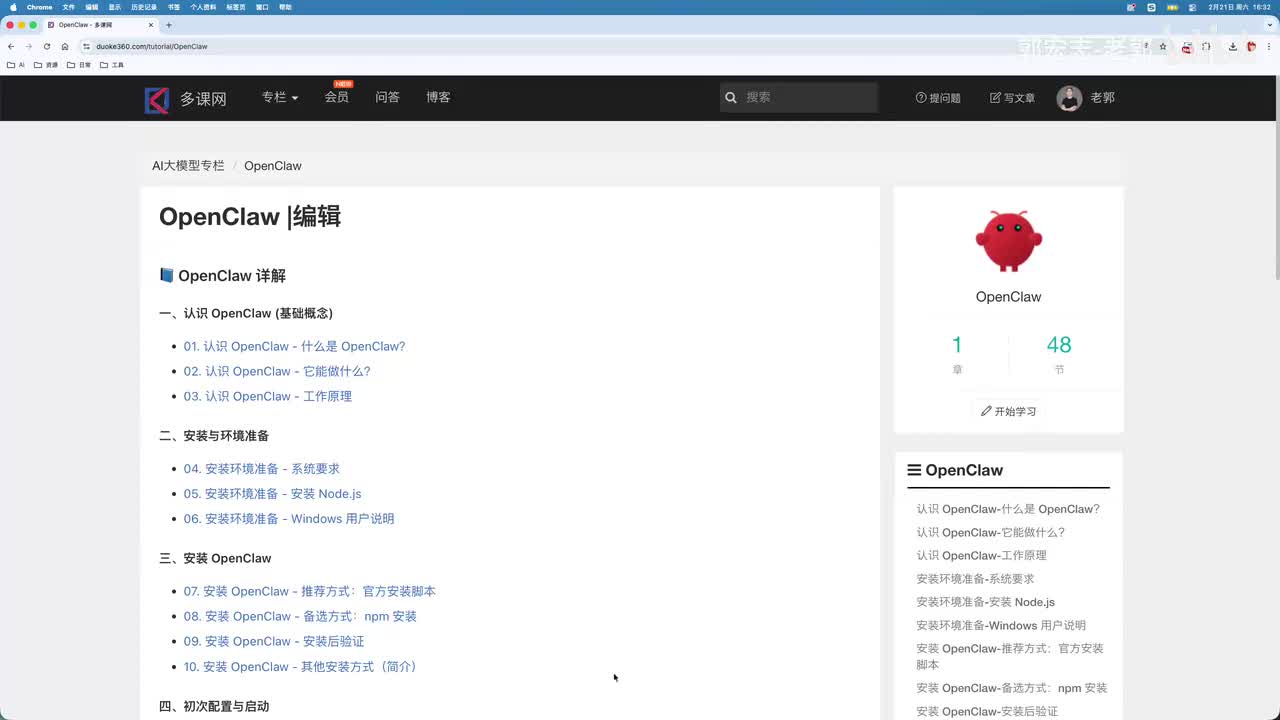Select sidebar item 备选方式：npm 安装
The height and width of the screenshot is (720, 1280).
coord(1011,688)
